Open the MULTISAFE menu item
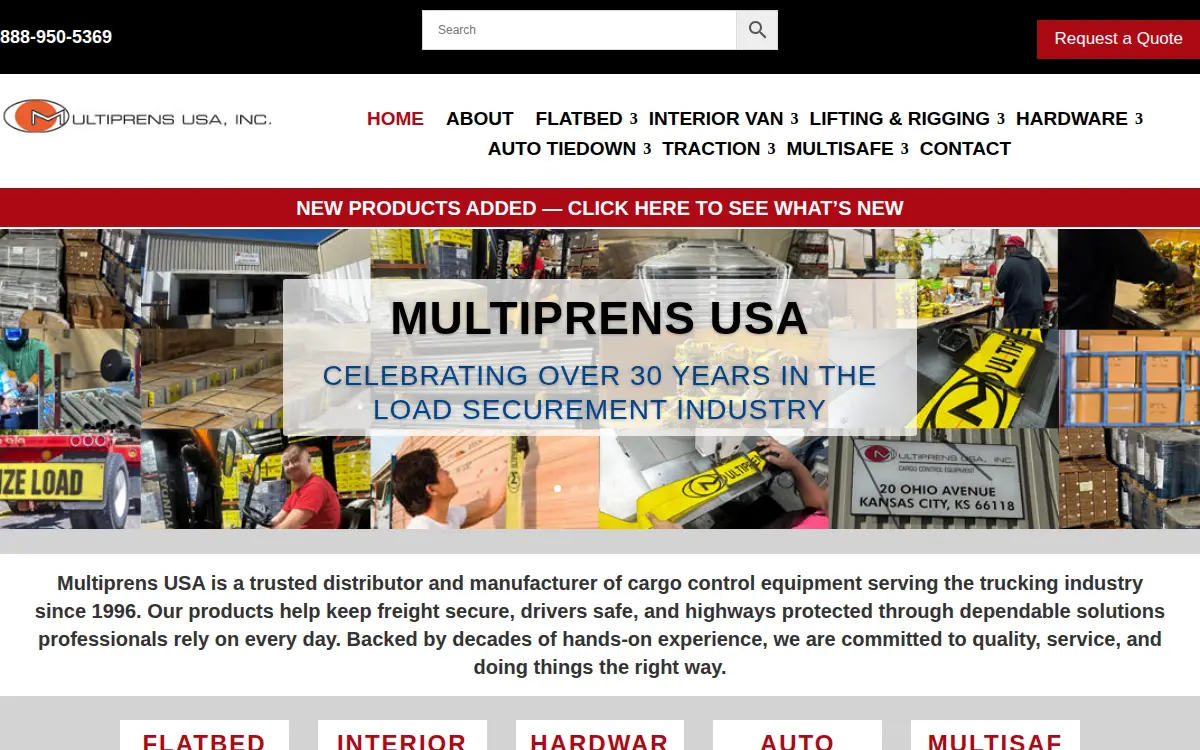 tap(840, 148)
